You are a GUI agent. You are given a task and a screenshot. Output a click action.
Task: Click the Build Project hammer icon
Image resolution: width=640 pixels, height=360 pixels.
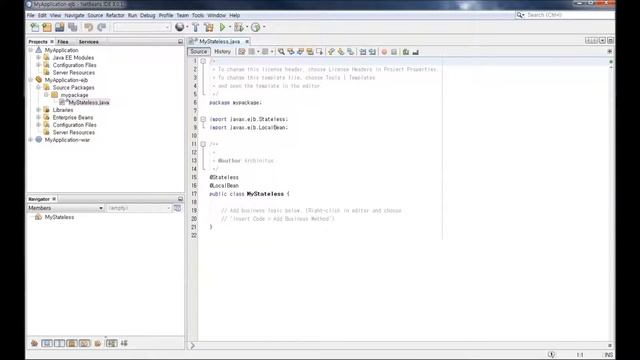coord(196,27)
